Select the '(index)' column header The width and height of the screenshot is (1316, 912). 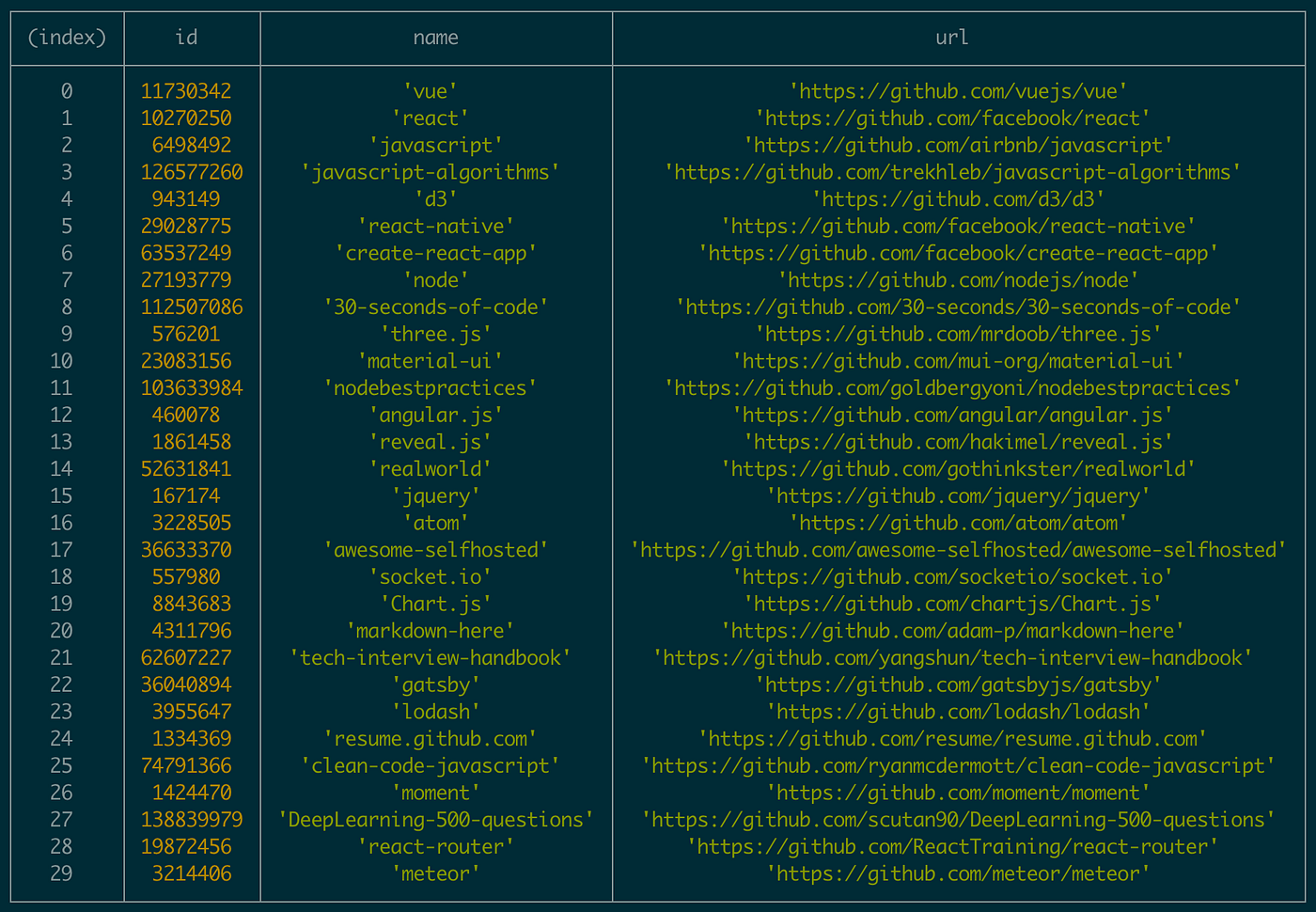click(x=66, y=38)
